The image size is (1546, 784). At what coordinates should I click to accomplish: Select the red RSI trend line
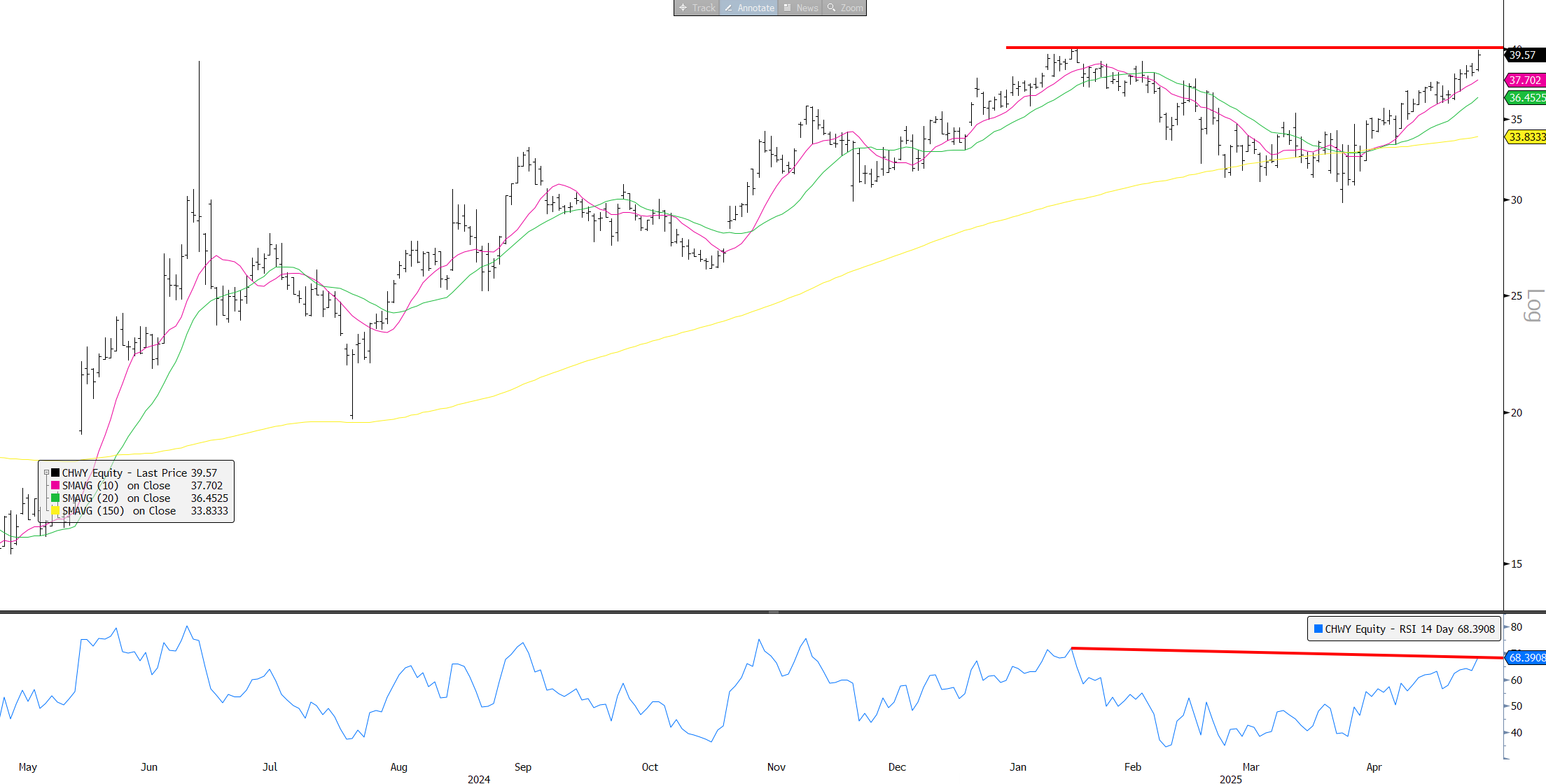pyautogui.click(x=1288, y=653)
